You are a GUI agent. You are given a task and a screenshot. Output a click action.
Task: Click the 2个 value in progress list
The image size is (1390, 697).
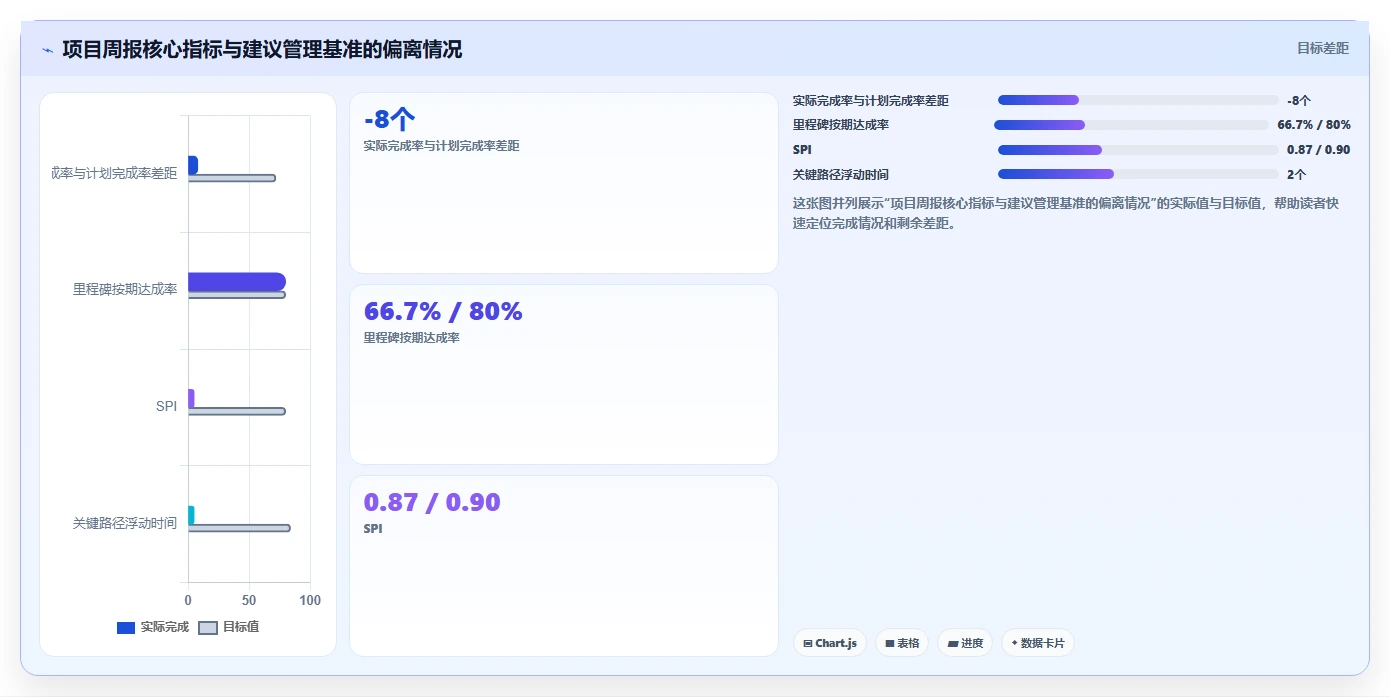(1297, 174)
